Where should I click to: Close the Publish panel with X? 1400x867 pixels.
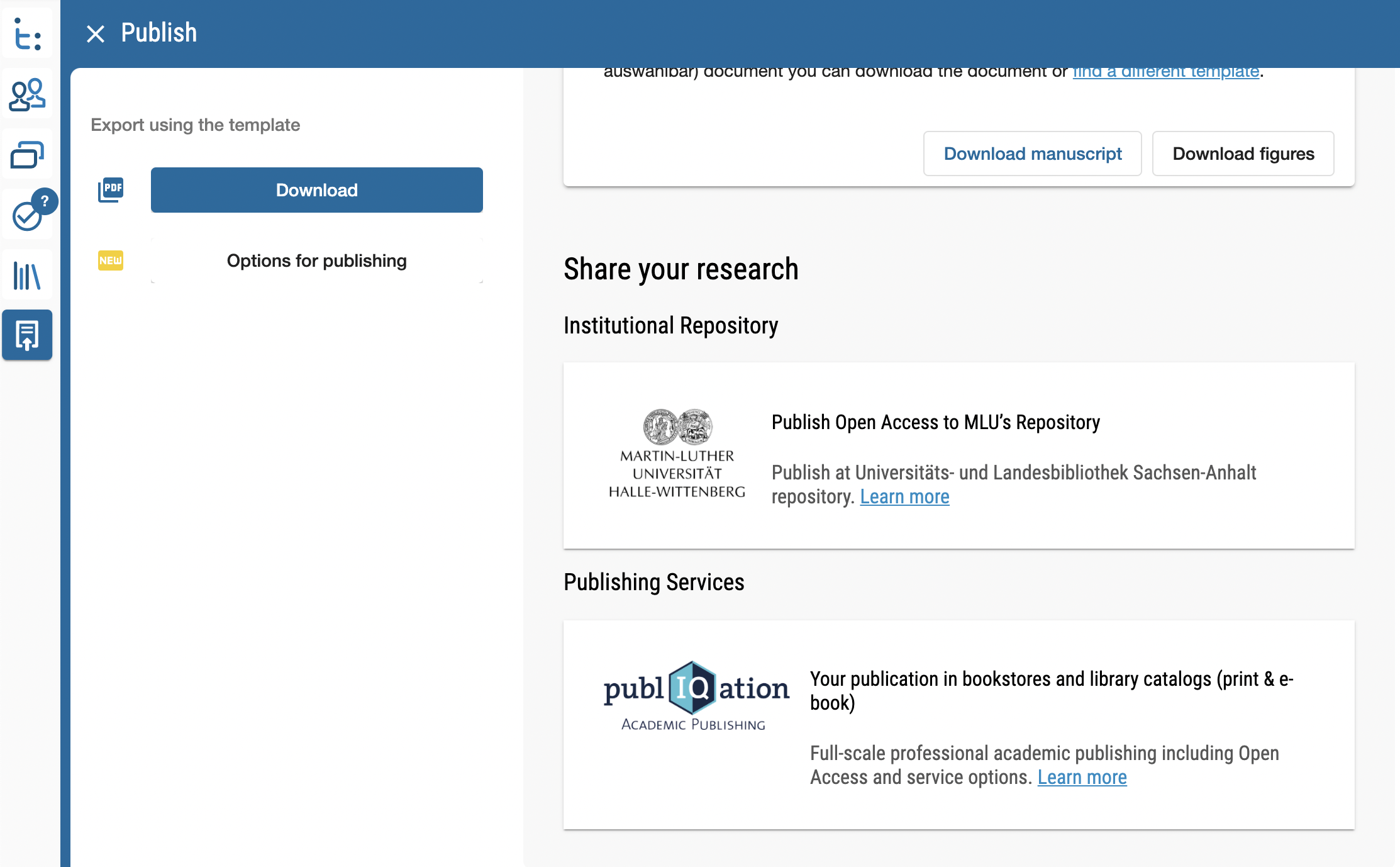click(x=96, y=33)
